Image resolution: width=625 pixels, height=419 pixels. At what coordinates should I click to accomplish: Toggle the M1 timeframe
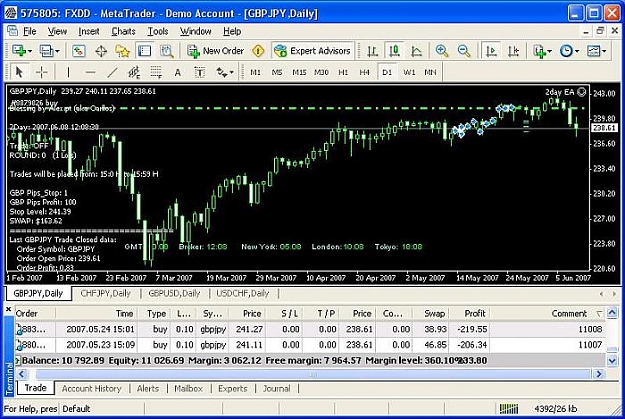coord(256,72)
